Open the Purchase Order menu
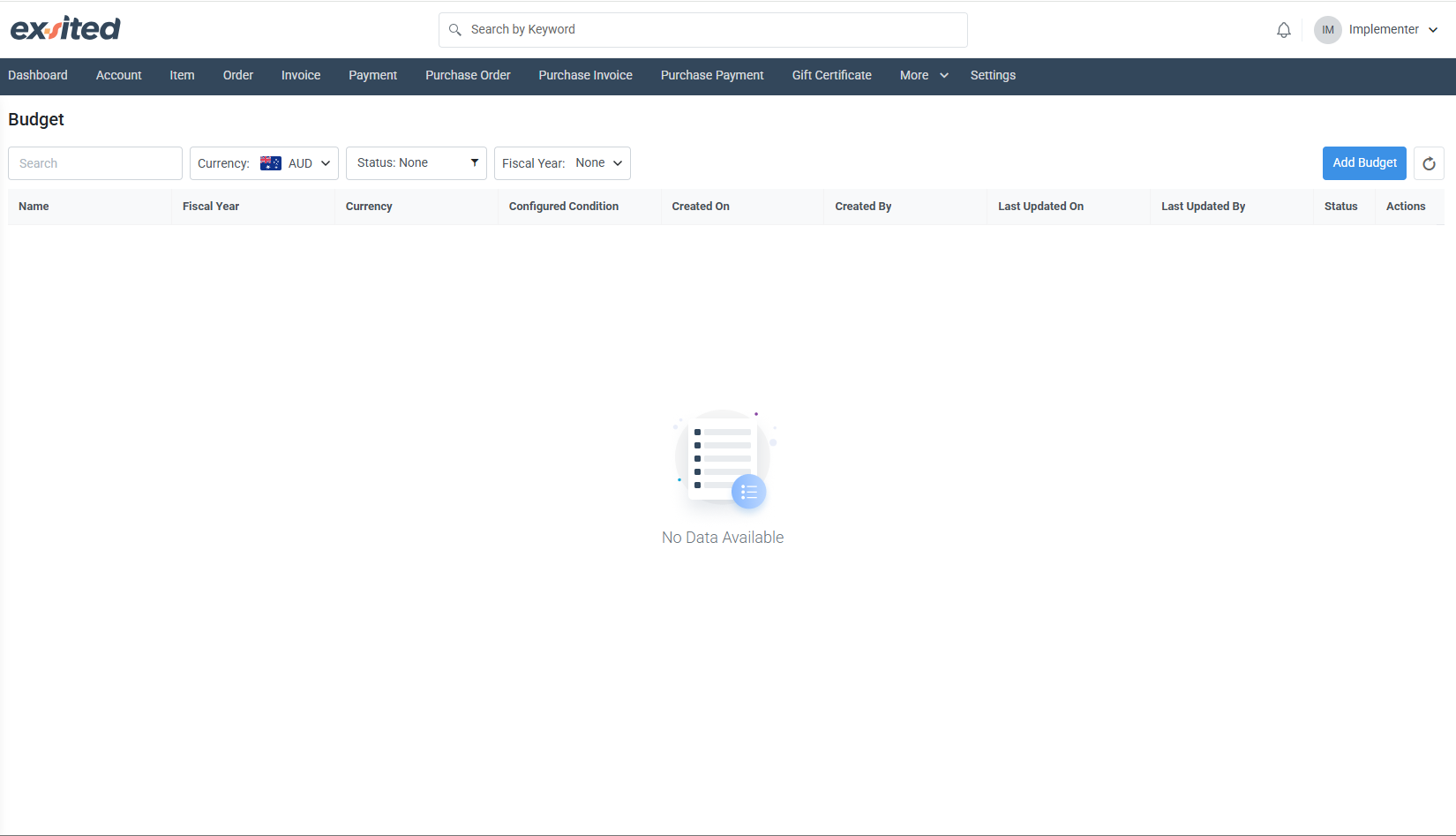Viewport: 1456px width, 836px height. 468,76
